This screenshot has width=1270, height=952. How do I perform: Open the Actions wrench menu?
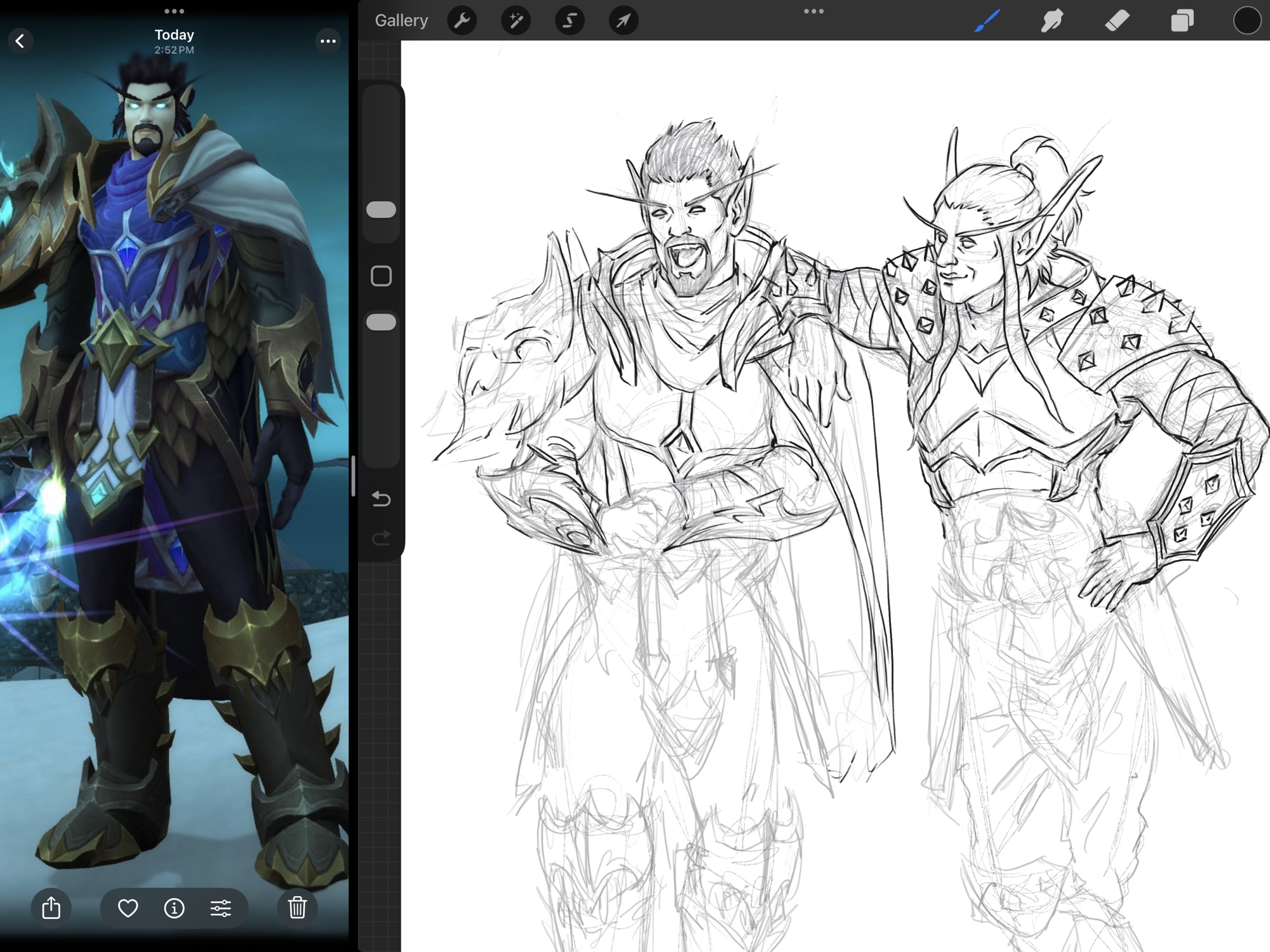(462, 21)
